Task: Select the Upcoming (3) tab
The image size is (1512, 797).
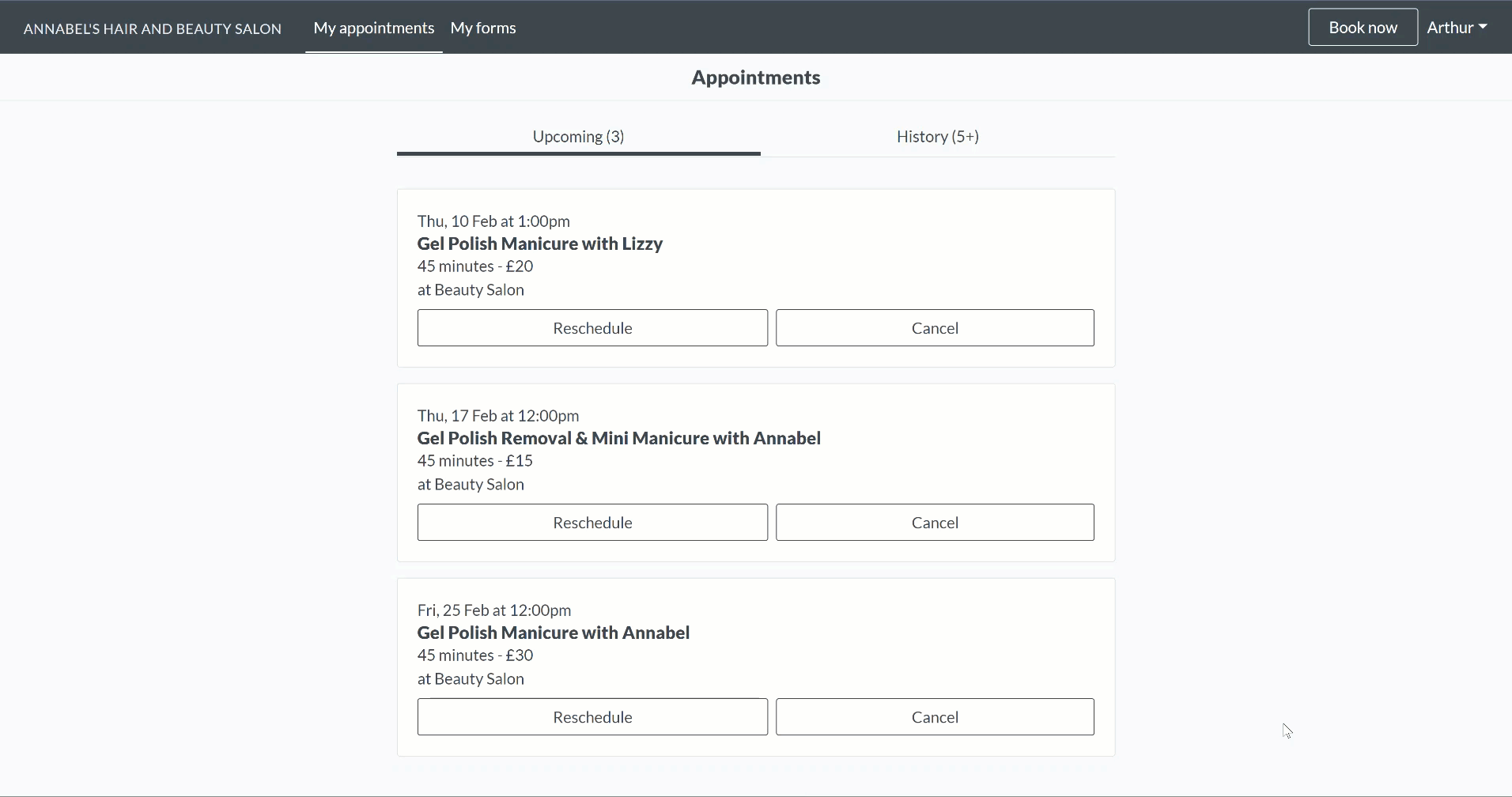Action: (x=578, y=137)
